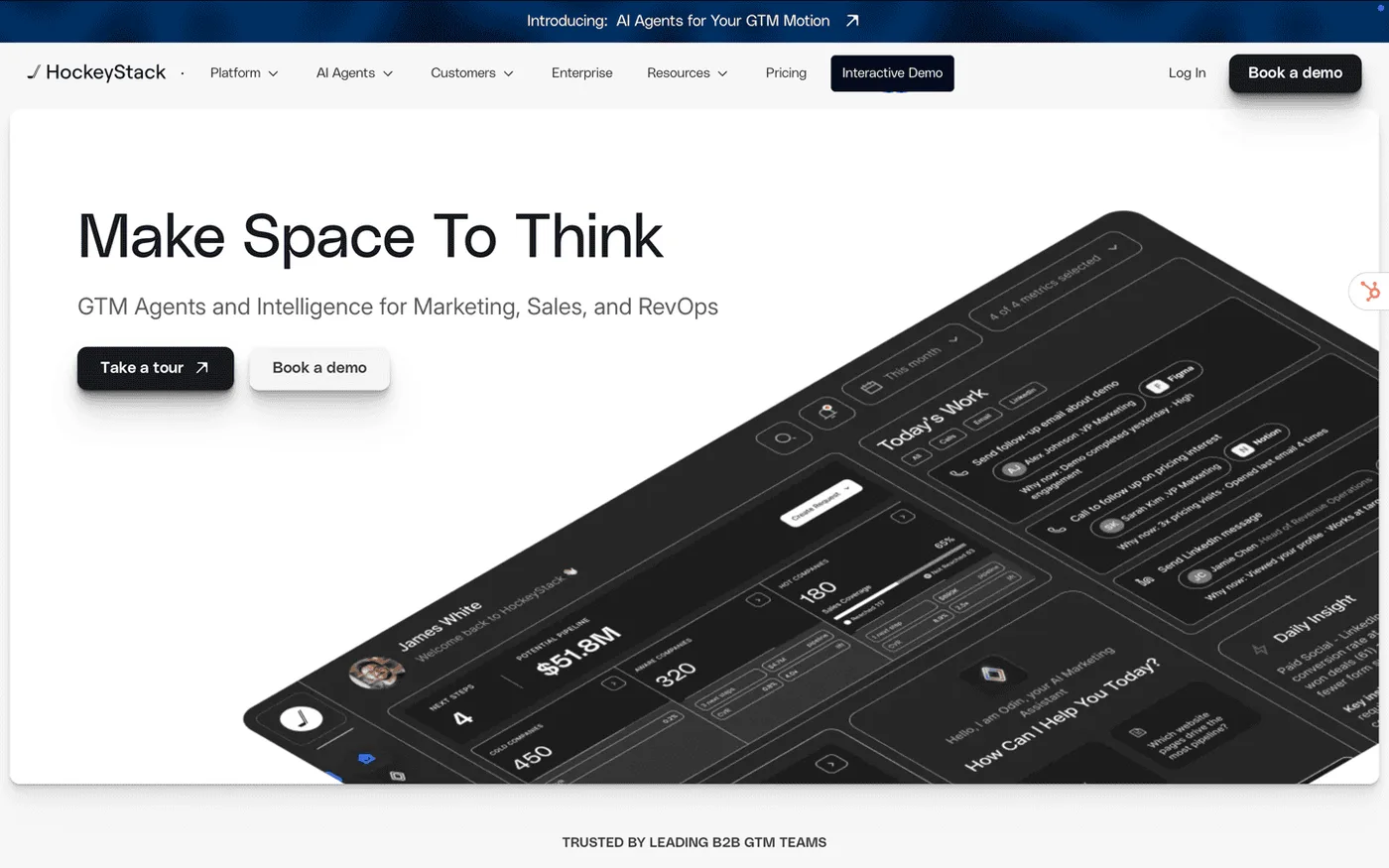Open the notification bell icon on the dashboard
1389x868 pixels.
[x=826, y=412]
